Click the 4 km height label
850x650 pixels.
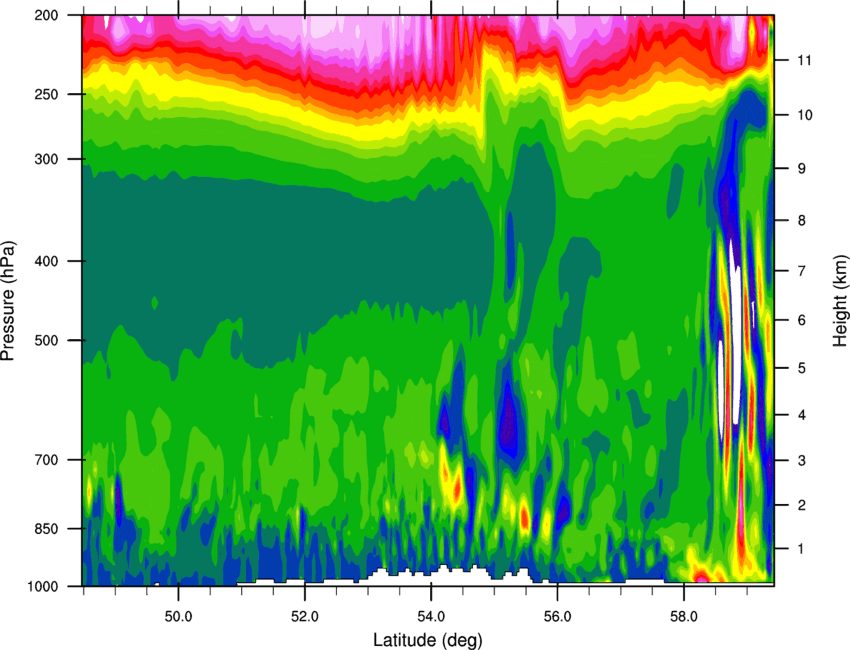(x=802, y=415)
